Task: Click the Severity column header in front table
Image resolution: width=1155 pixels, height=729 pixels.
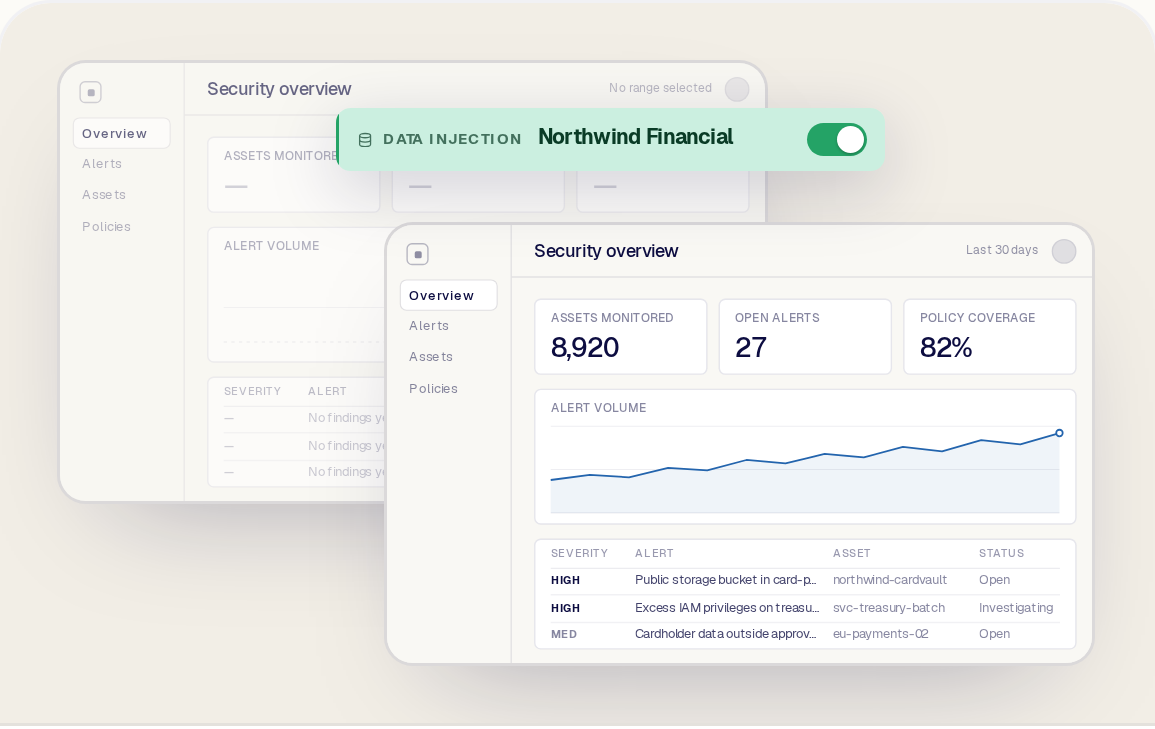Action: 579,553
